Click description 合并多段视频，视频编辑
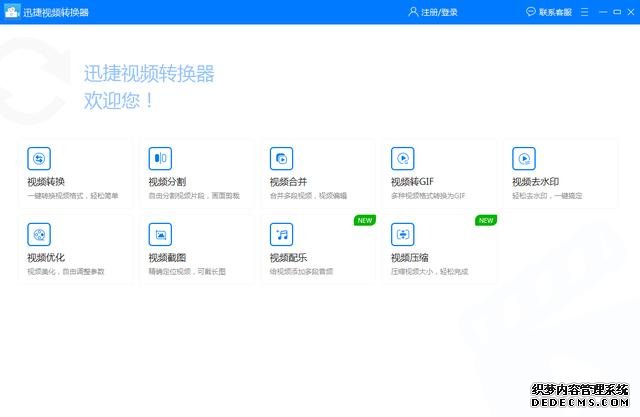Viewport: 640px width, 417px height. (308, 196)
